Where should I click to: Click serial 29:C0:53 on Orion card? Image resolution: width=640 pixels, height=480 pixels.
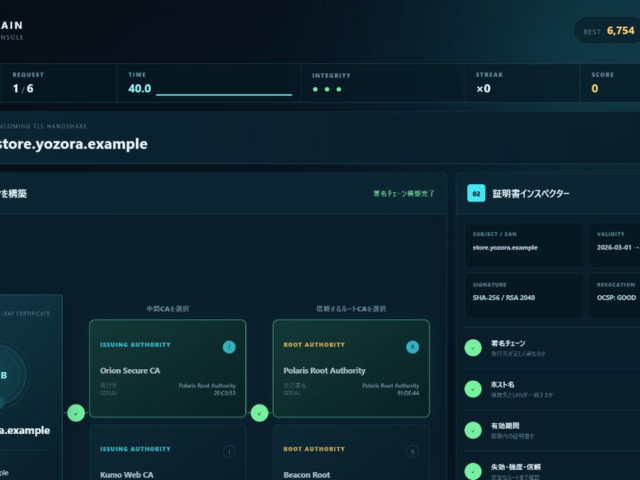(x=225, y=393)
